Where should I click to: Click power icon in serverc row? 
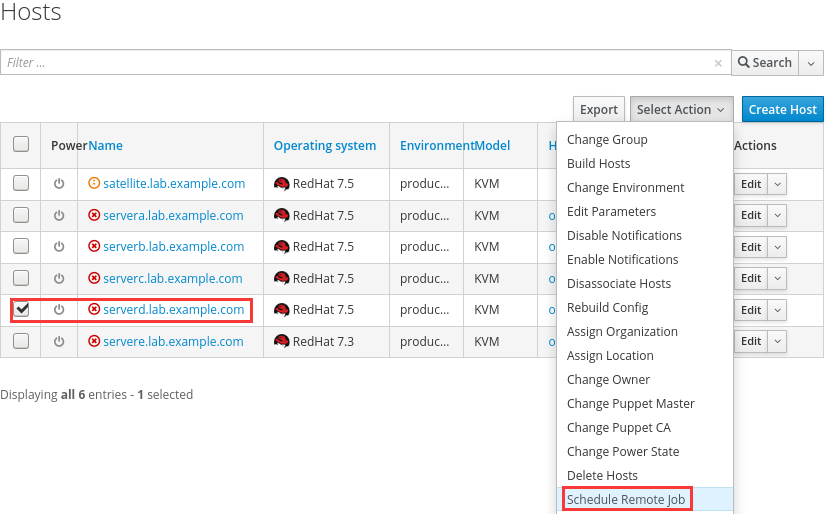59,279
